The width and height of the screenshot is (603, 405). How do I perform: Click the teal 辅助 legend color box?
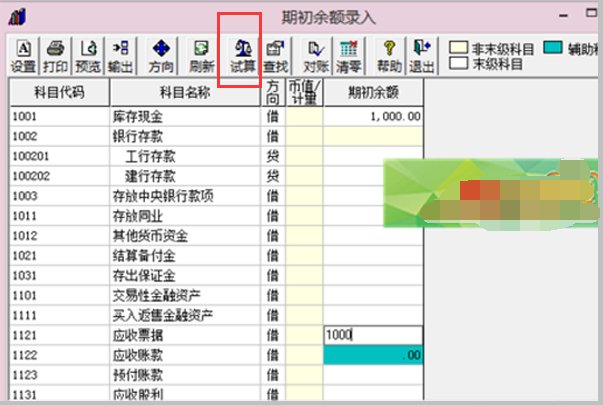pyautogui.click(x=553, y=47)
